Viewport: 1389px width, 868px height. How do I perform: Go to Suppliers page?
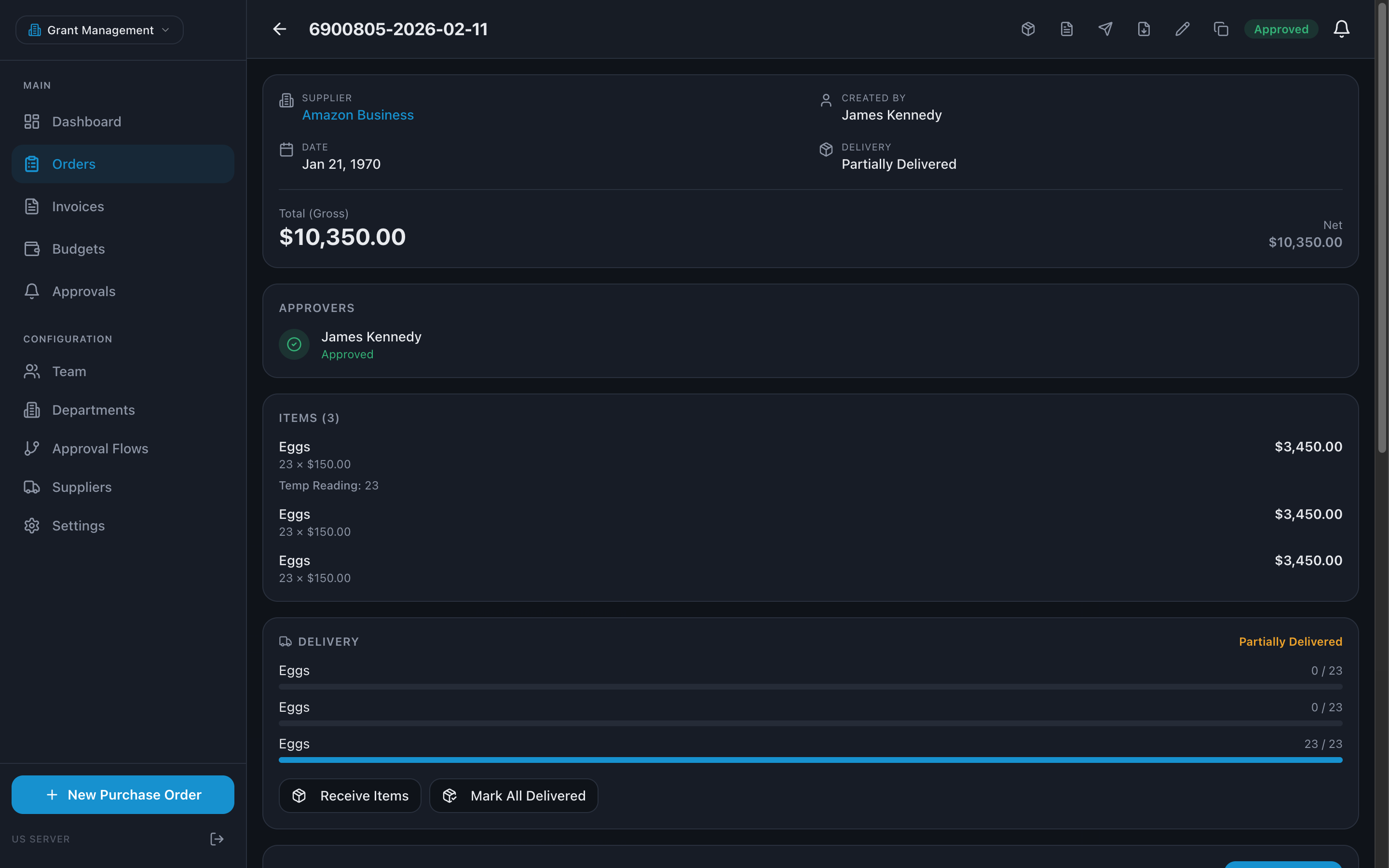click(x=123, y=487)
